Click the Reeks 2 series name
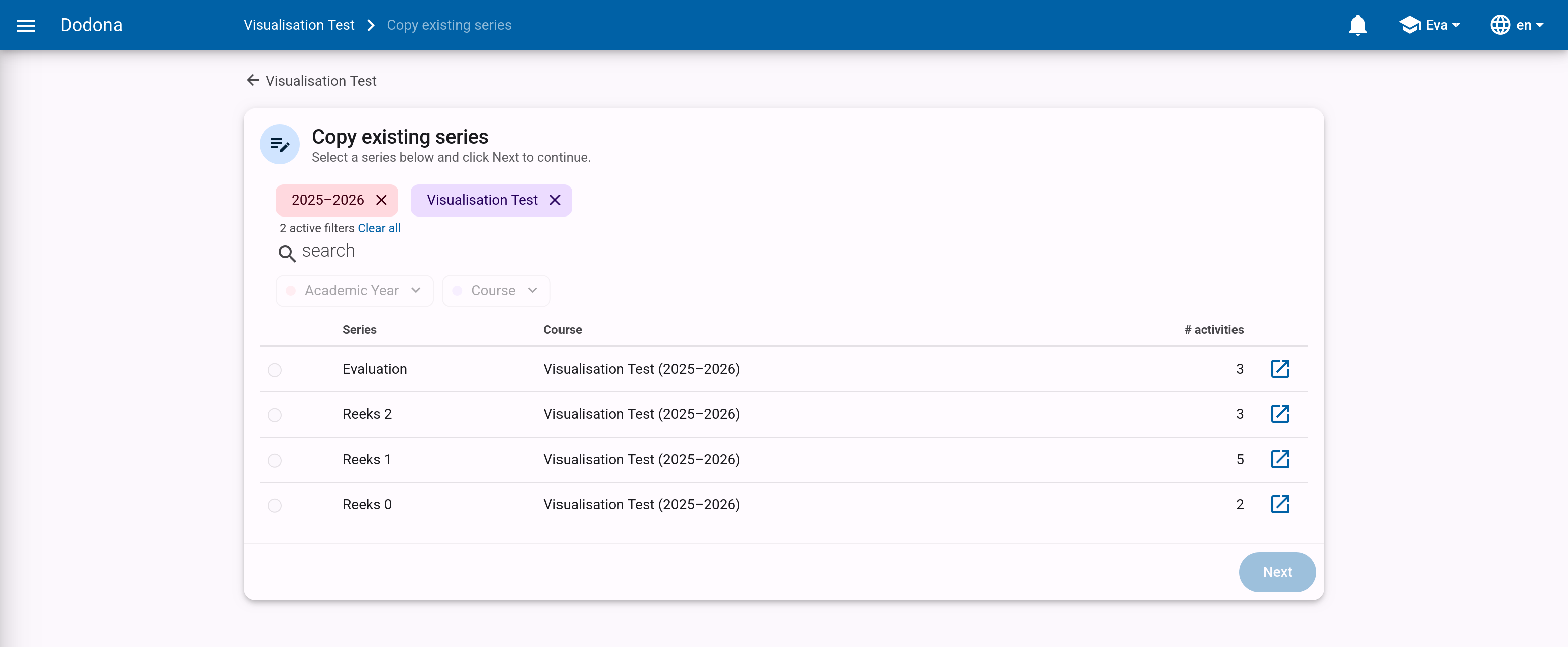This screenshot has height=647, width=1568. (367, 414)
